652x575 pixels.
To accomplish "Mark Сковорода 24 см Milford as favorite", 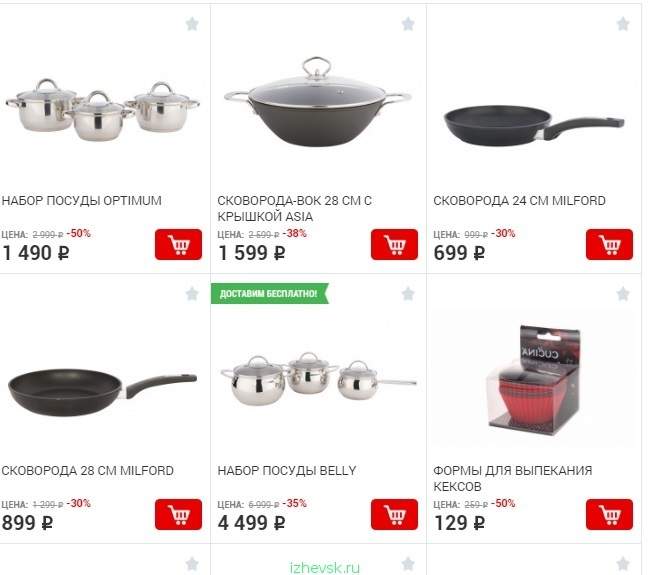I will click(622, 24).
